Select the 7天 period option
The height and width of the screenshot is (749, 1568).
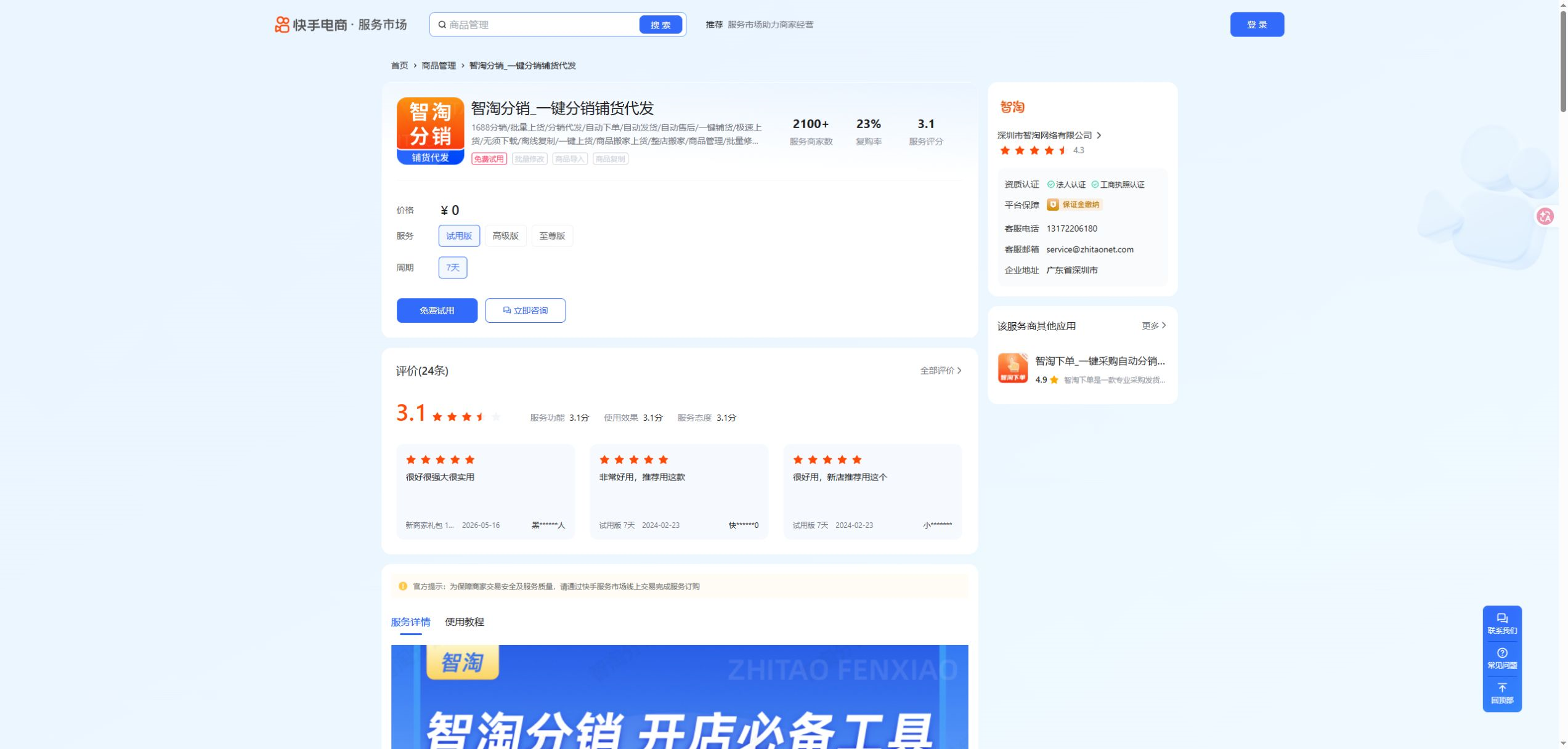(452, 268)
